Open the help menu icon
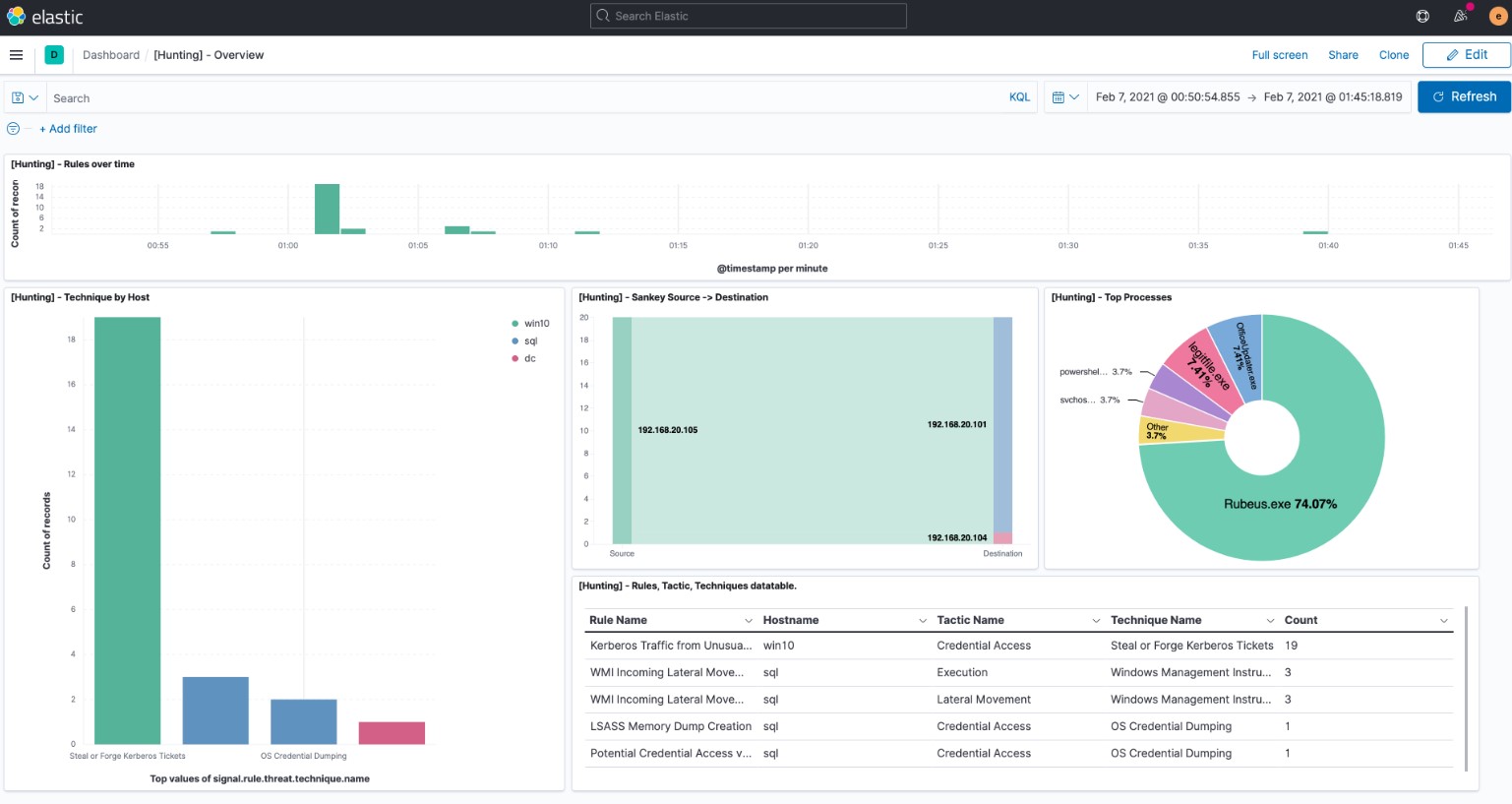Viewport: 1512px width, 804px height. [1422, 16]
